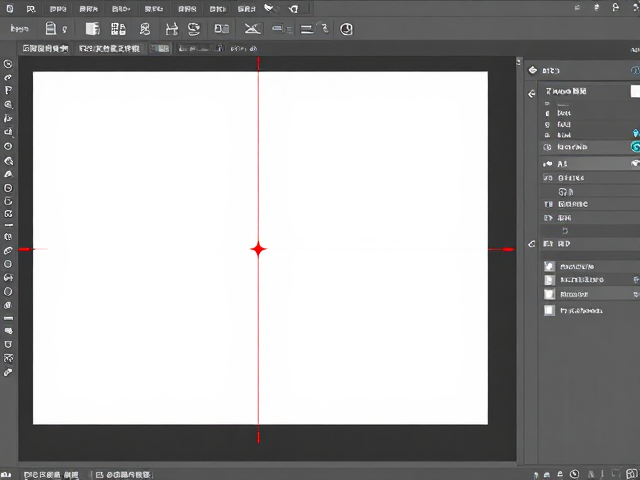Click the tag-shaped icon in the menu bar

click(293, 9)
